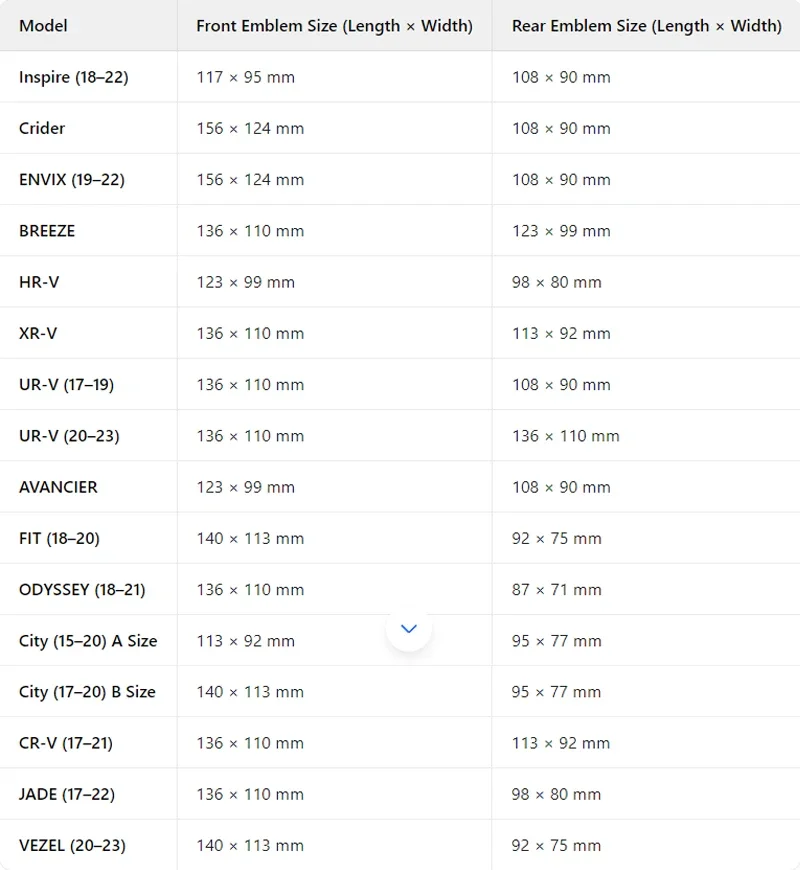Select the VEZEL (20–23) model cell
The width and height of the screenshot is (800, 870).
[72, 846]
